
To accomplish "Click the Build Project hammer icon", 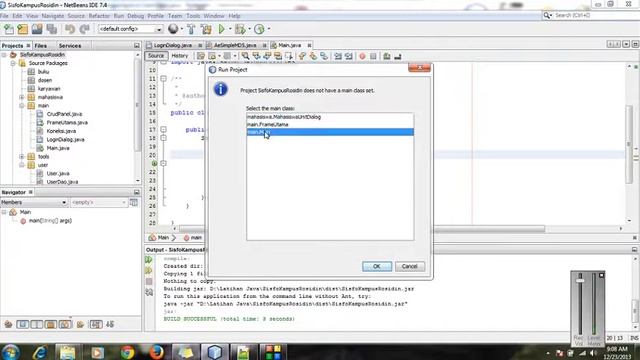I will [191, 29].
